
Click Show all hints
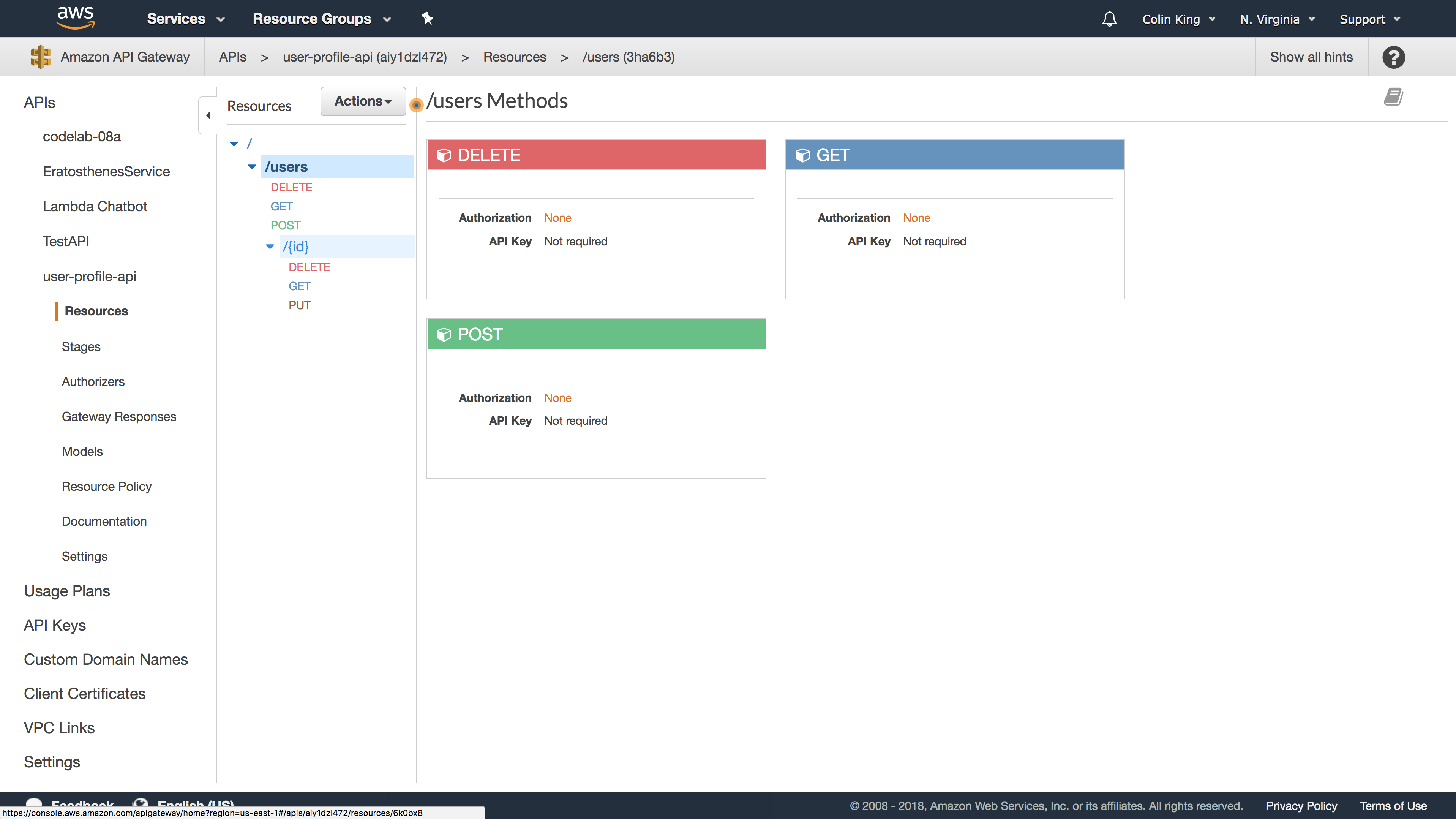point(1311,57)
